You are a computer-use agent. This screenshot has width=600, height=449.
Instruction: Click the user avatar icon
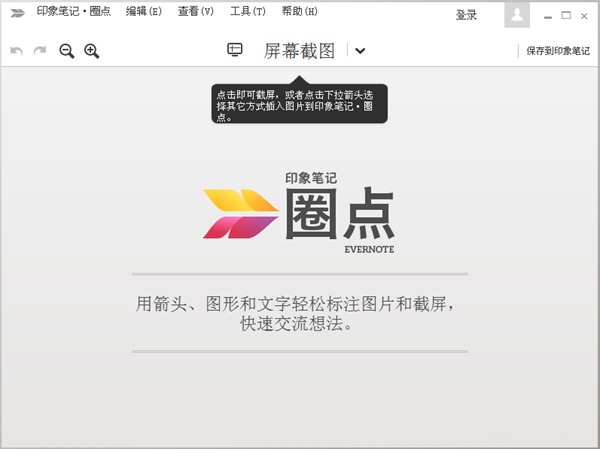click(x=517, y=14)
